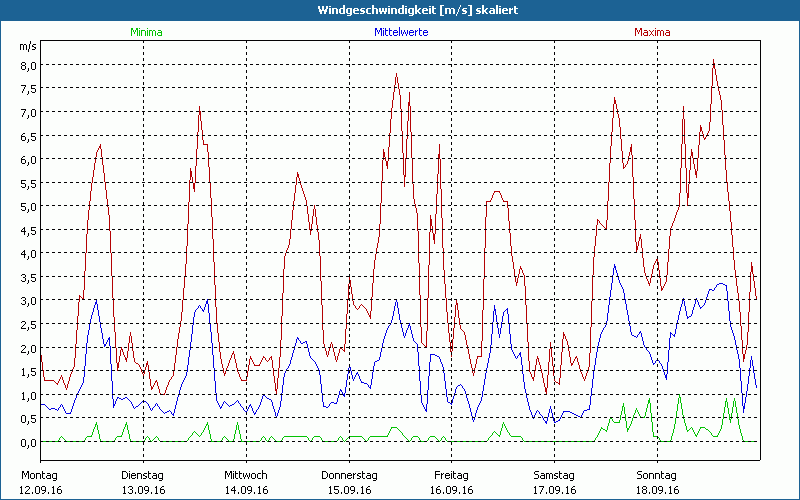Click the 4,5 y-axis value

[28, 230]
